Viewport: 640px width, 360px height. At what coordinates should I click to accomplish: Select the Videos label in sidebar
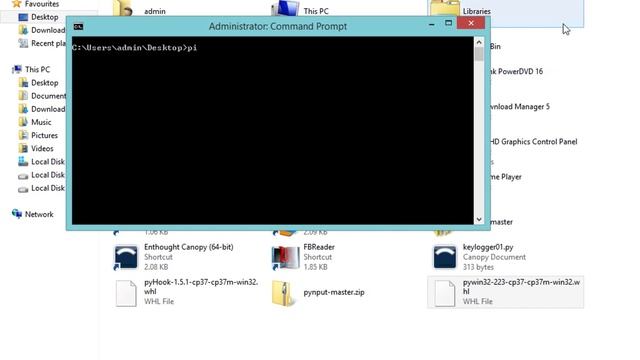click(42, 149)
